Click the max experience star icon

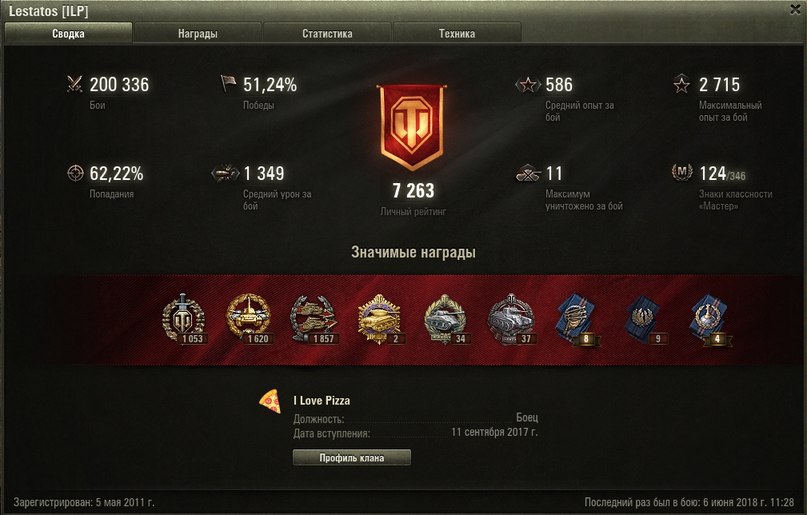tap(681, 84)
